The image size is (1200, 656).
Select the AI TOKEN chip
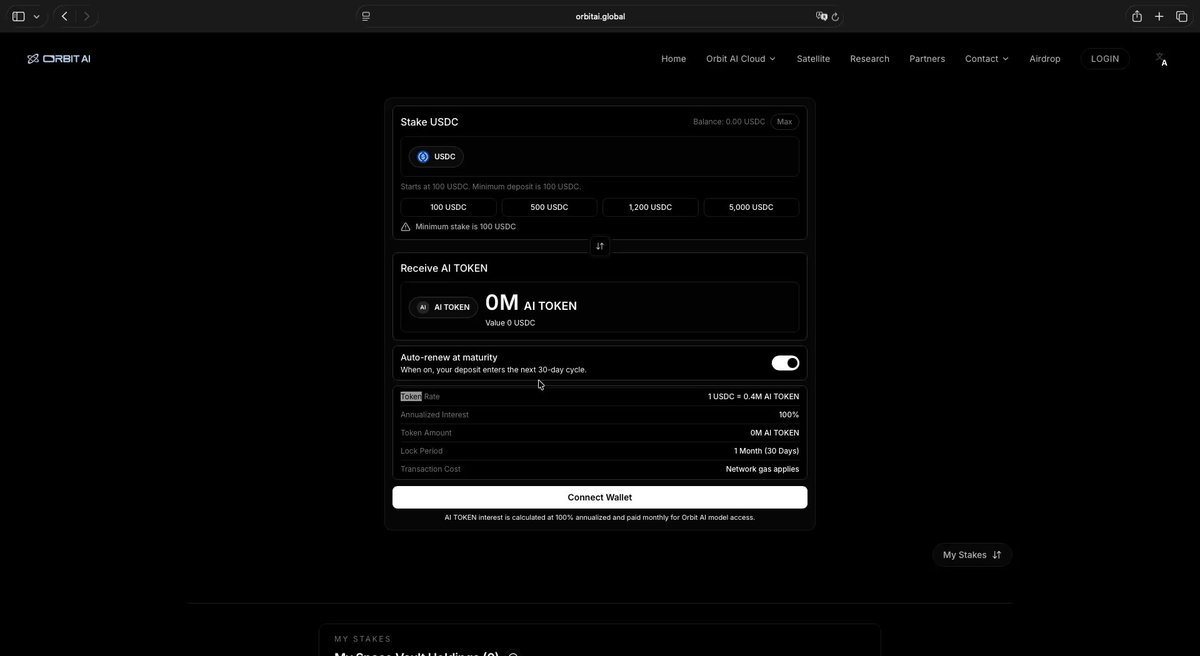tap(443, 307)
